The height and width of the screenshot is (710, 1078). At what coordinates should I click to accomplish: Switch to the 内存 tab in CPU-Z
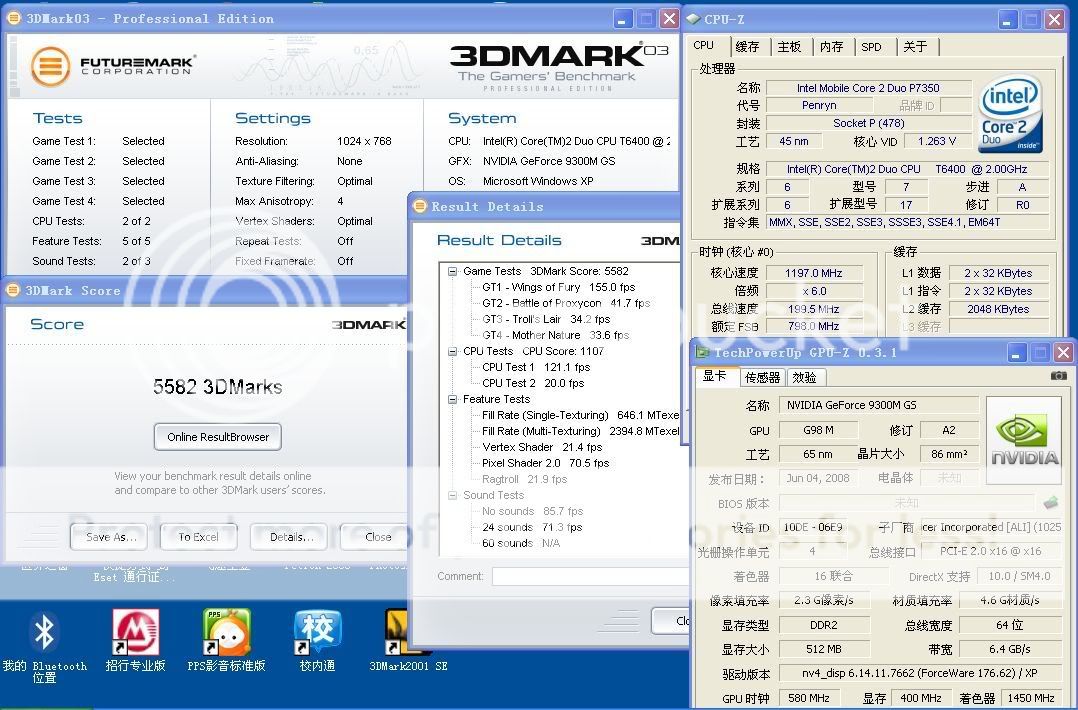[x=831, y=47]
